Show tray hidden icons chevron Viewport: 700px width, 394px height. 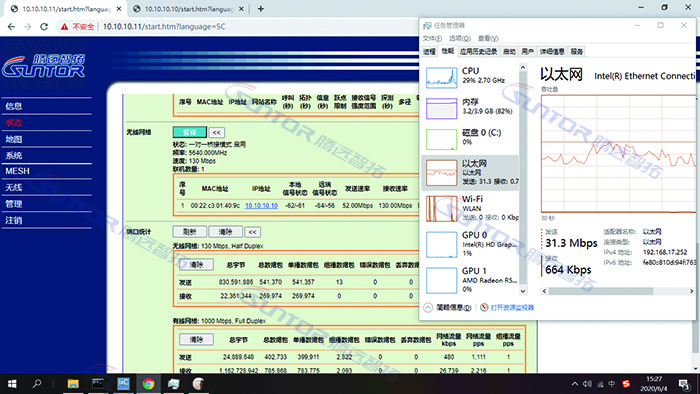(x=575, y=384)
